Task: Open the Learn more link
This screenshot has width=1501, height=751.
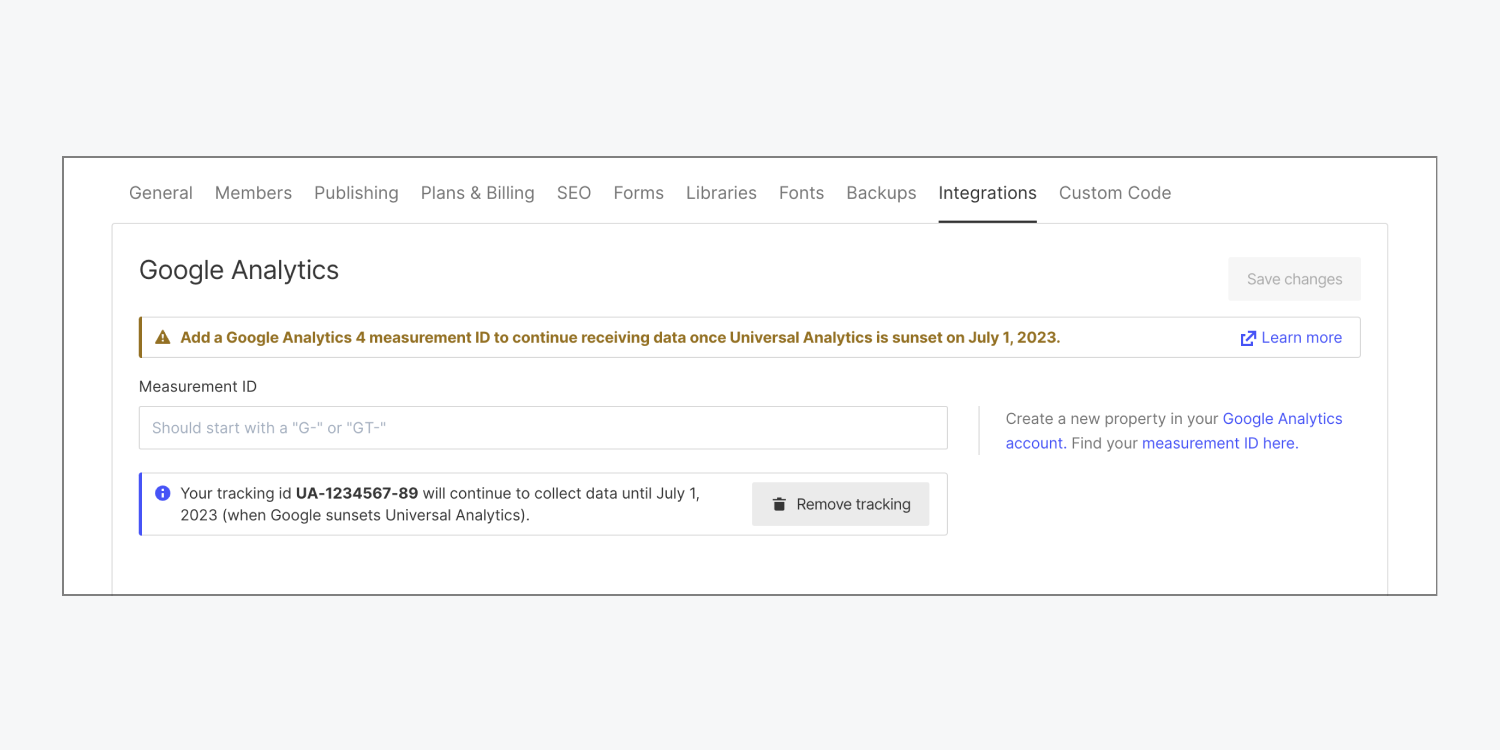Action: (1301, 338)
